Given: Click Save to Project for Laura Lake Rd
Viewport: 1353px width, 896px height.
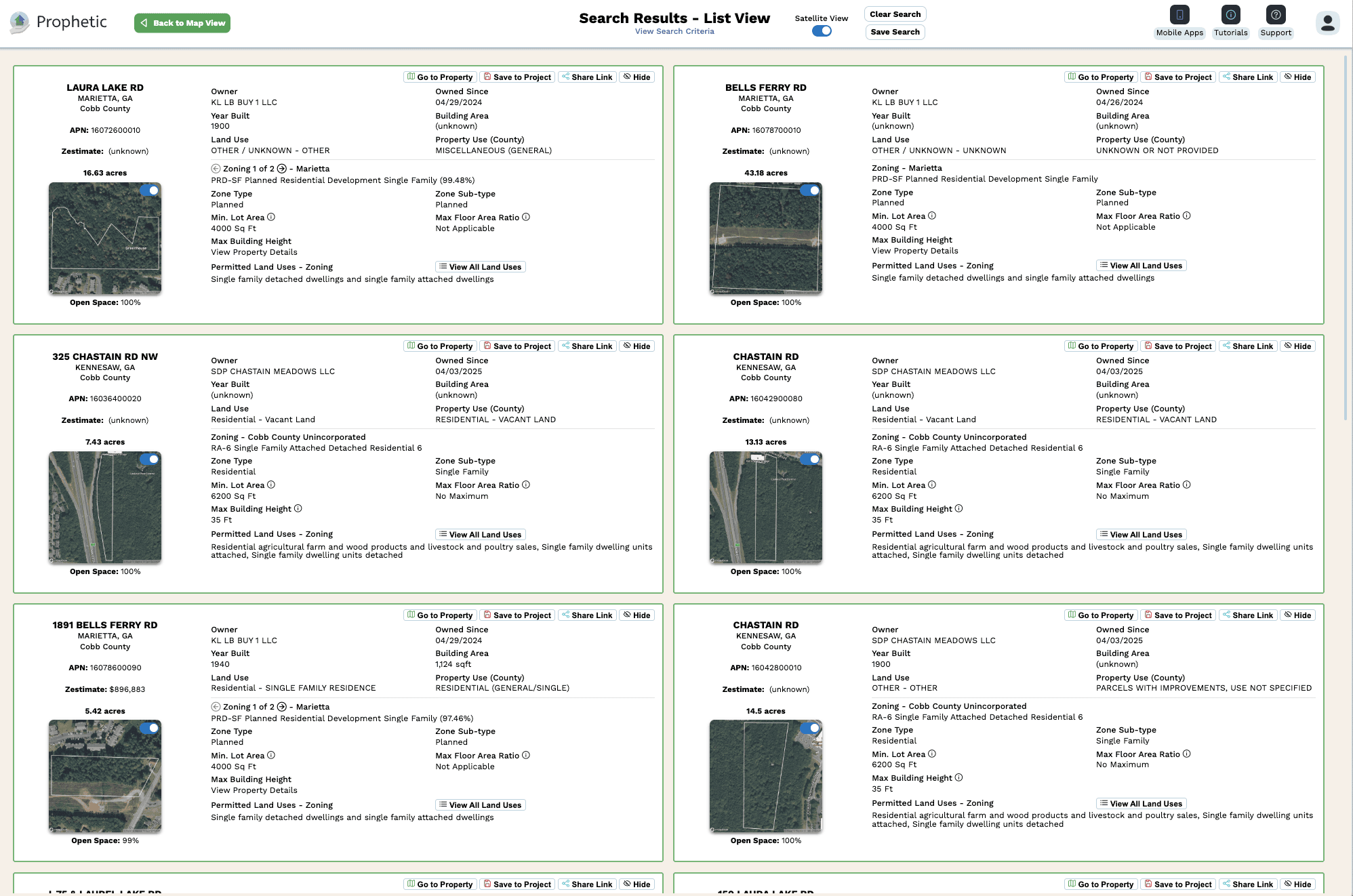Looking at the screenshot, I should (517, 77).
